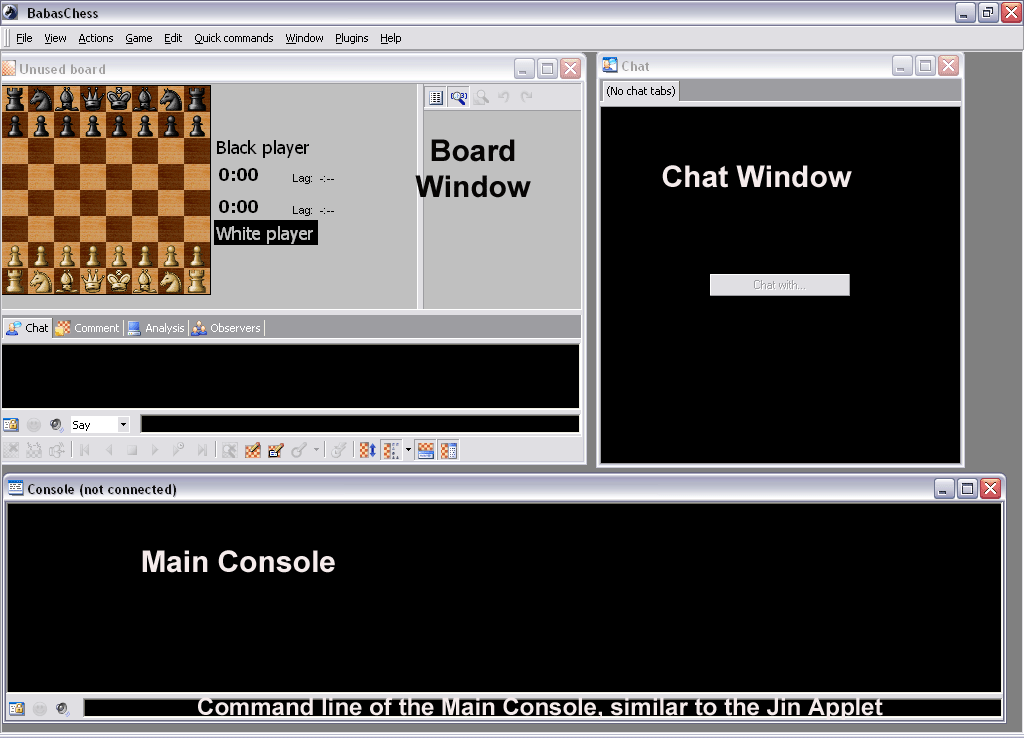
Task: Click the Main Console command line input
Action: pyautogui.click(x=543, y=708)
